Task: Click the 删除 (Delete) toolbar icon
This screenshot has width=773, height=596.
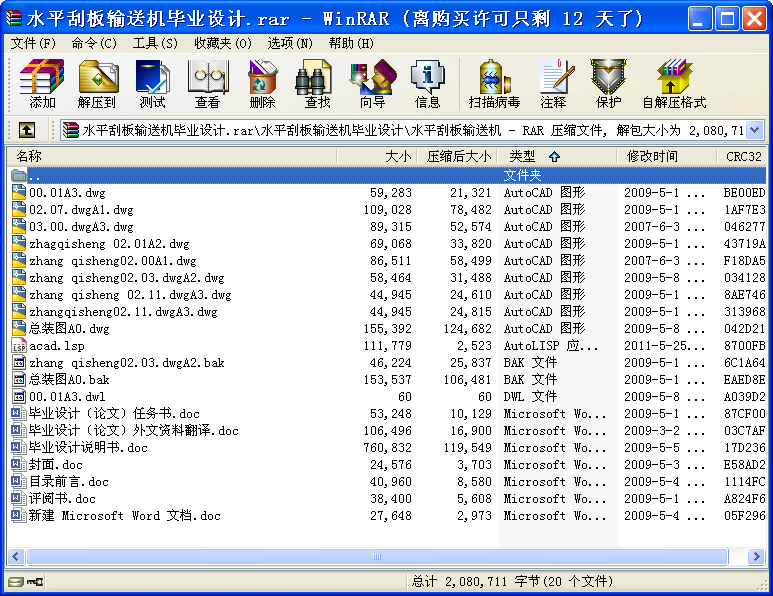Action: pyautogui.click(x=263, y=84)
